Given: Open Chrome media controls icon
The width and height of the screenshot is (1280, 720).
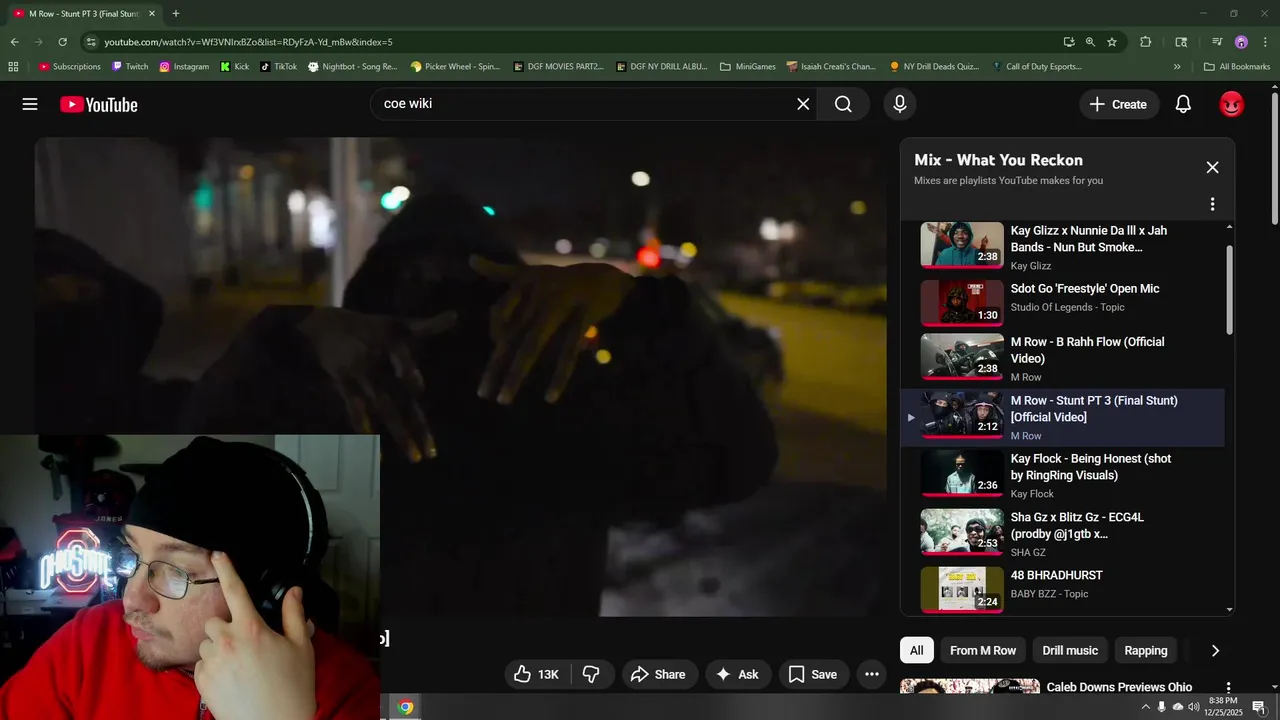Looking at the screenshot, I should (1217, 42).
